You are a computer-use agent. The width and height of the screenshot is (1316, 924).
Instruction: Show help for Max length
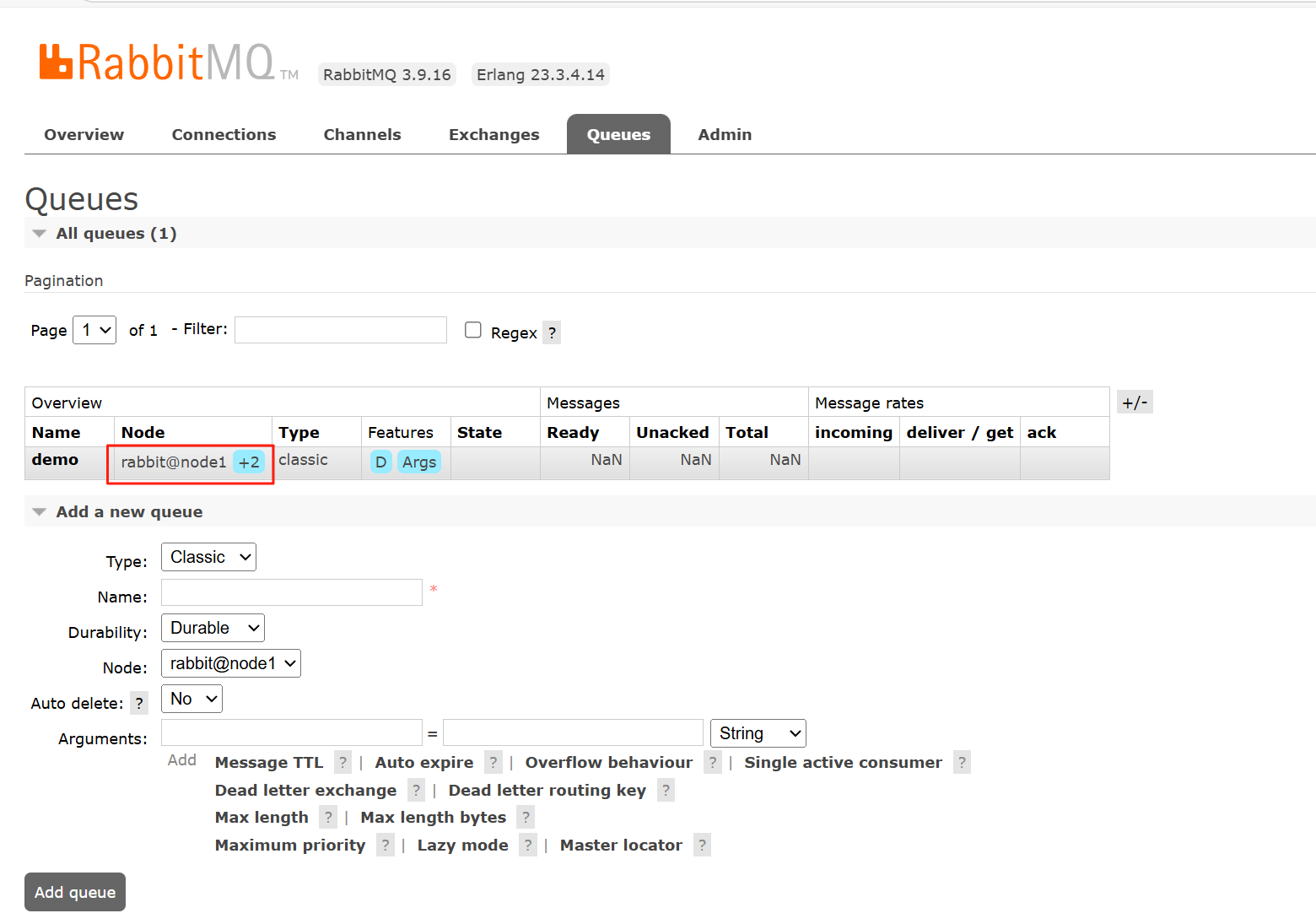[328, 817]
